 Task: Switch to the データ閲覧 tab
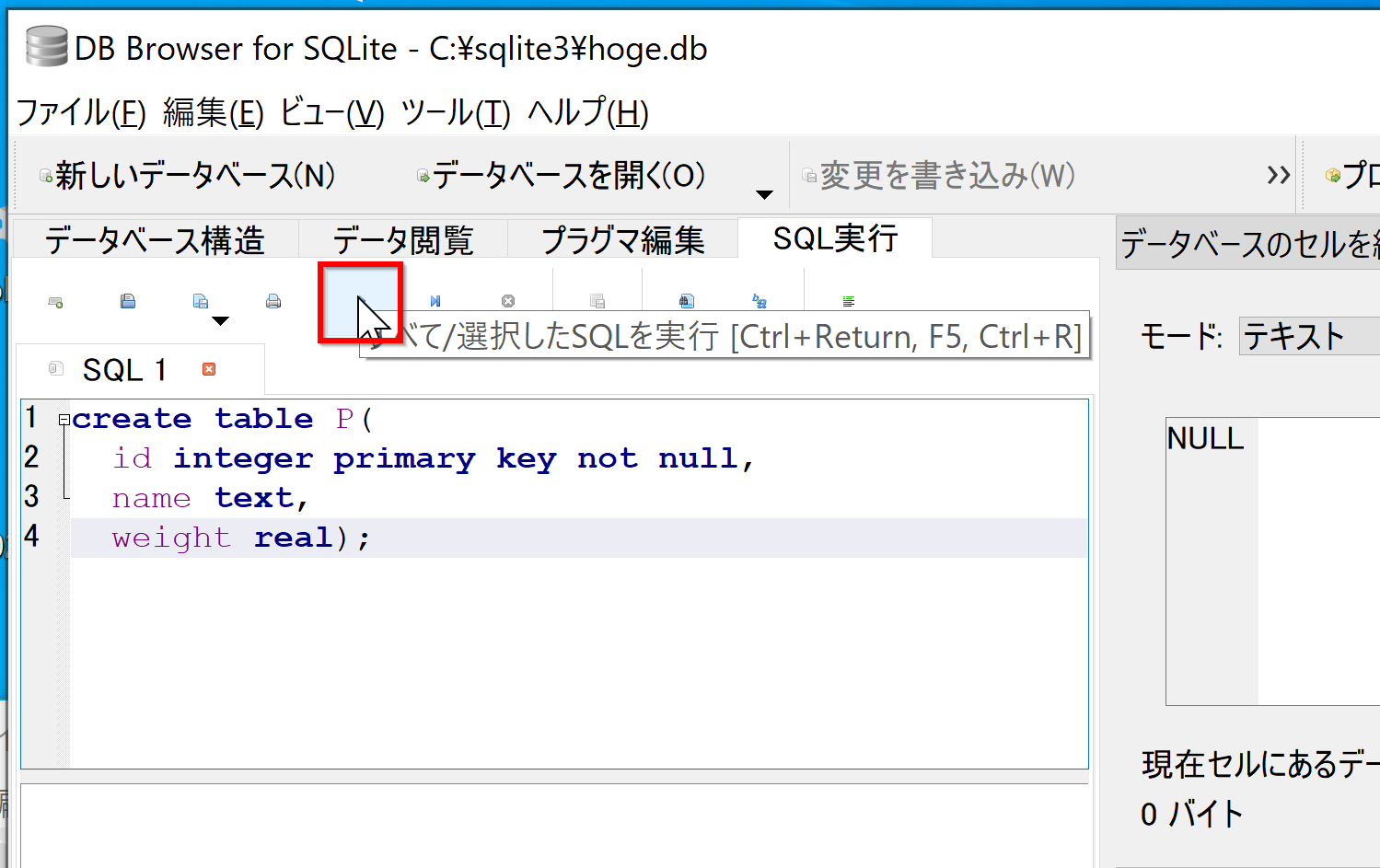(x=403, y=240)
